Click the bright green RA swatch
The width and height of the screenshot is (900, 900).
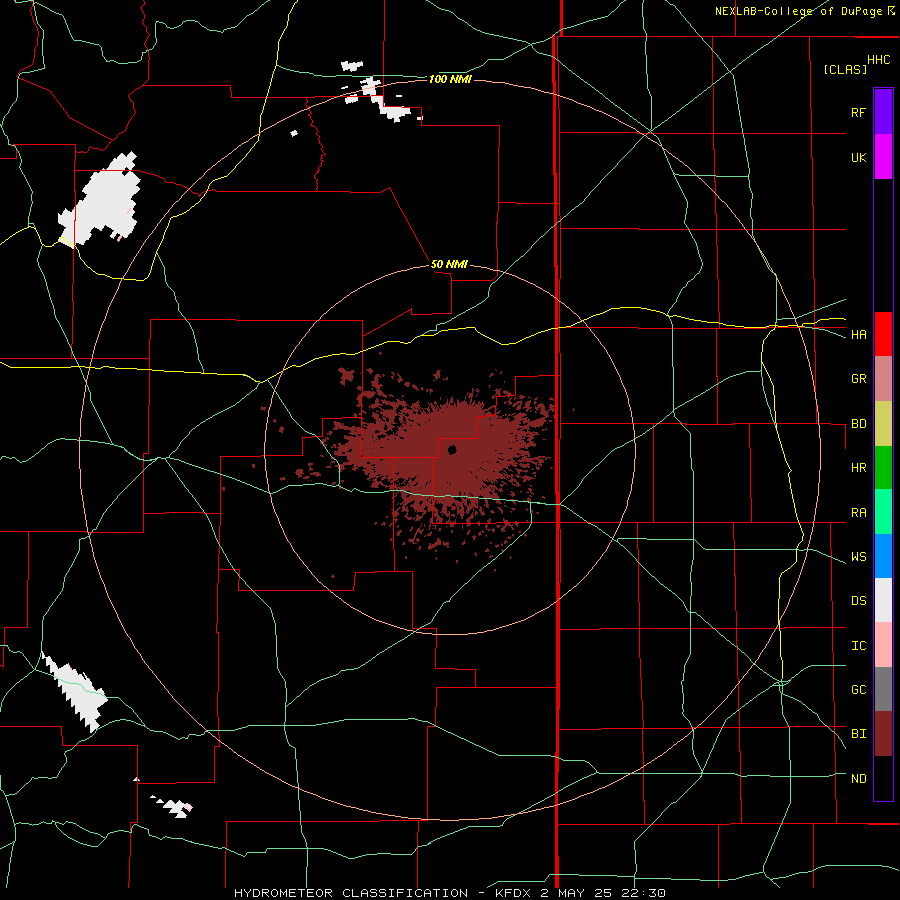tap(883, 512)
